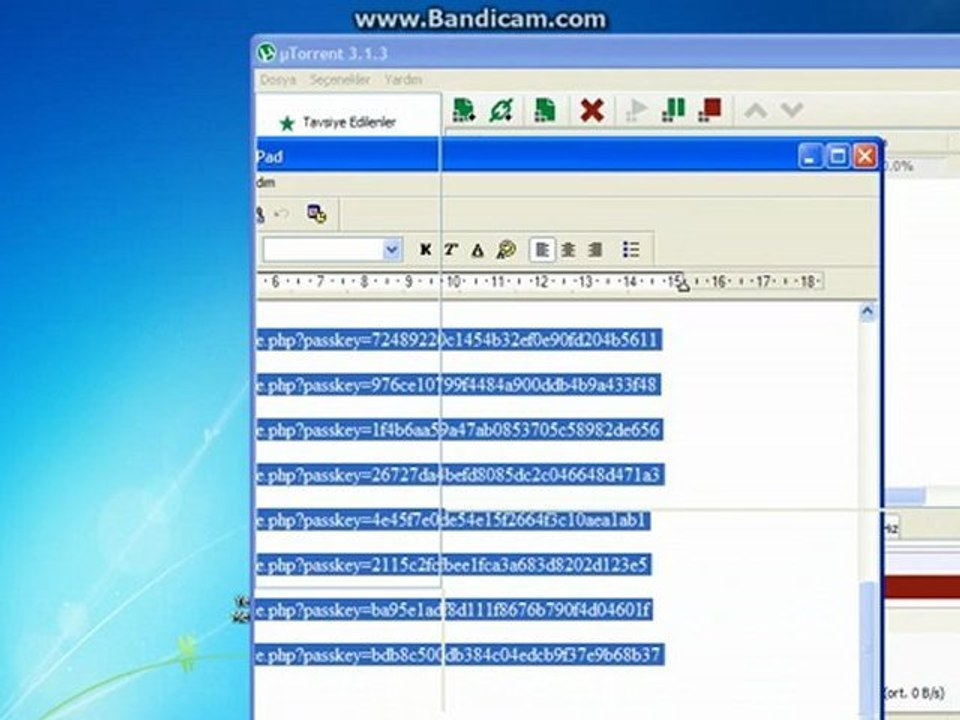The width and height of the screenshot is (960, 720).
Task: Click WordPad Date/Time insert icon
Action: (x=317, y=214)
